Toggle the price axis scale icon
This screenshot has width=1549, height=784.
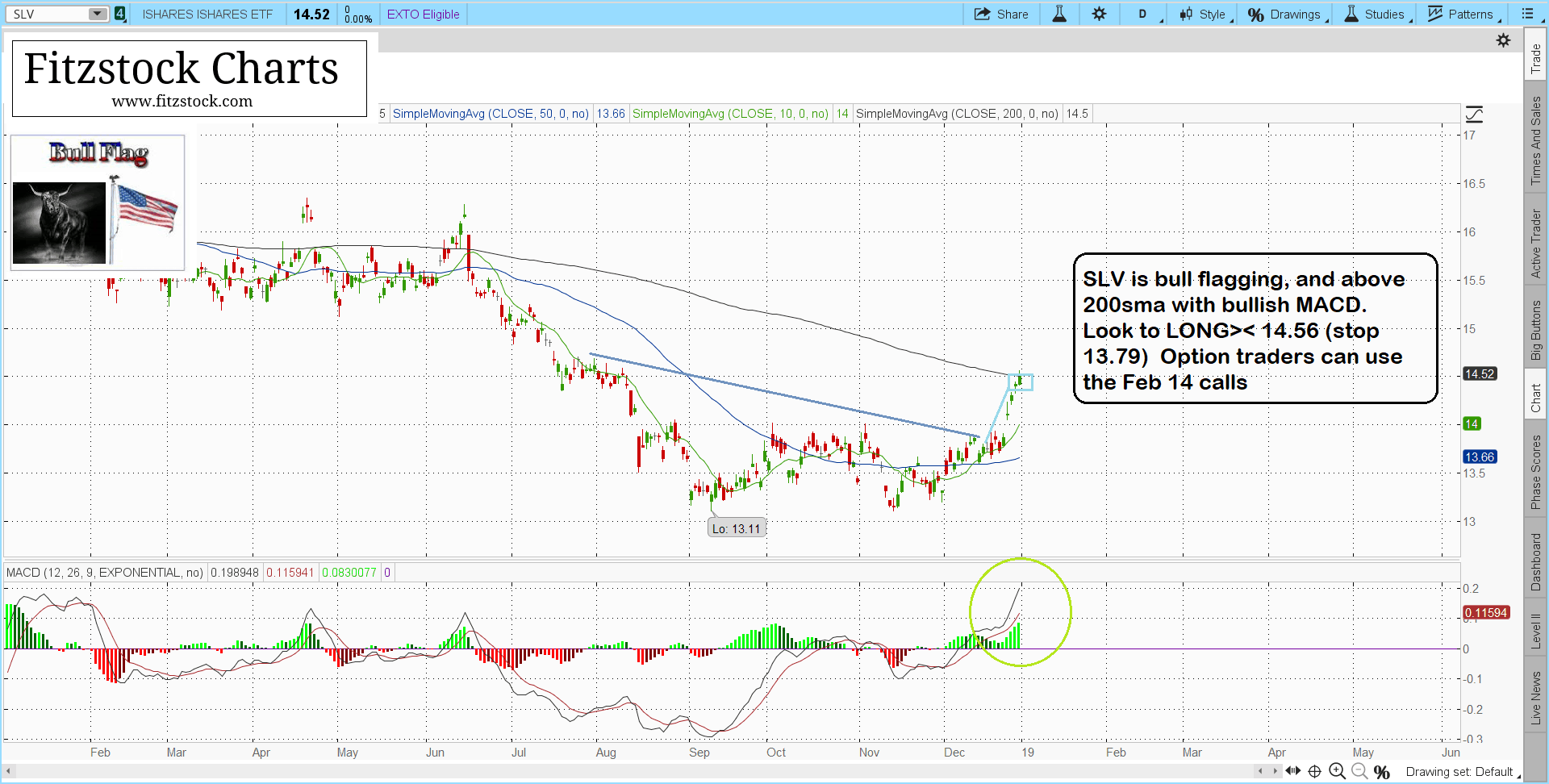tap(1474, 115)
